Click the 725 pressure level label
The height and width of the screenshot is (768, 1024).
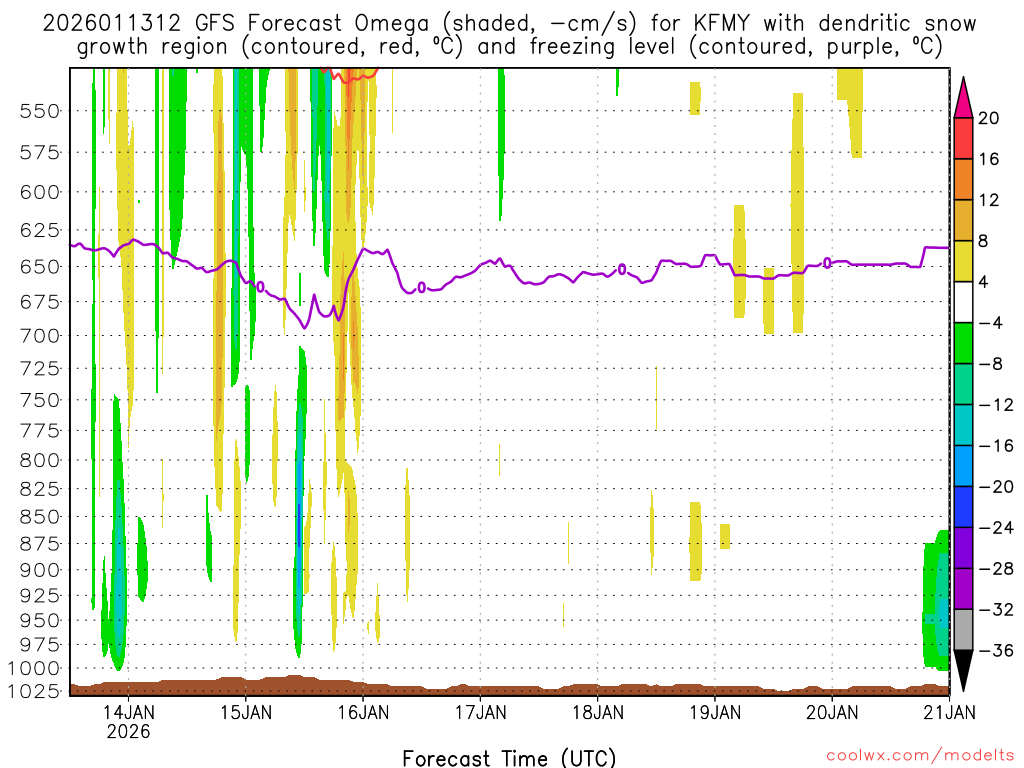point(39,369)
